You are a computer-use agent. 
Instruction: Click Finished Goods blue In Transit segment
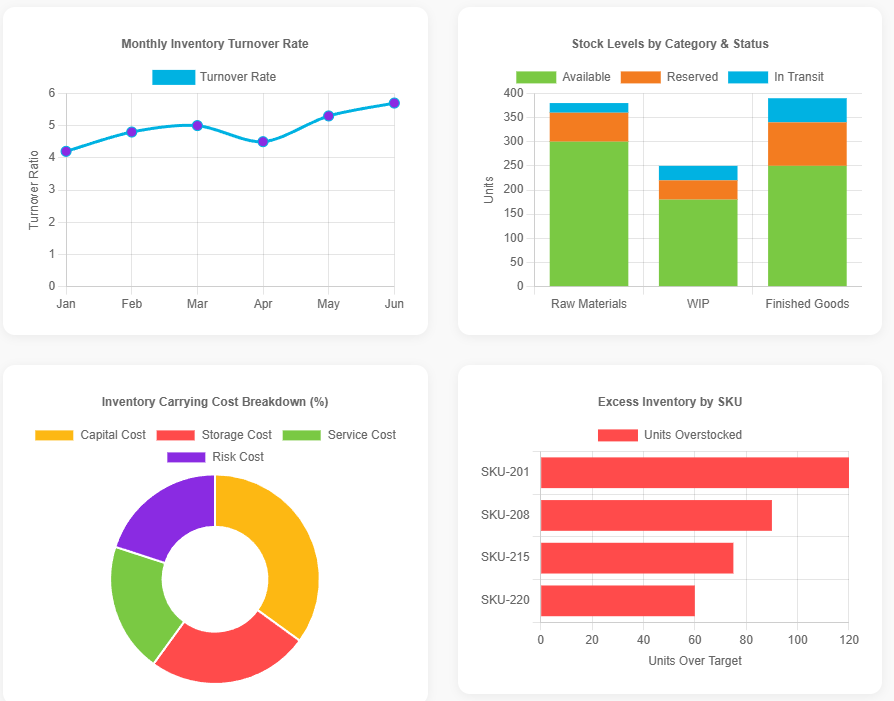tap(807, 110)
